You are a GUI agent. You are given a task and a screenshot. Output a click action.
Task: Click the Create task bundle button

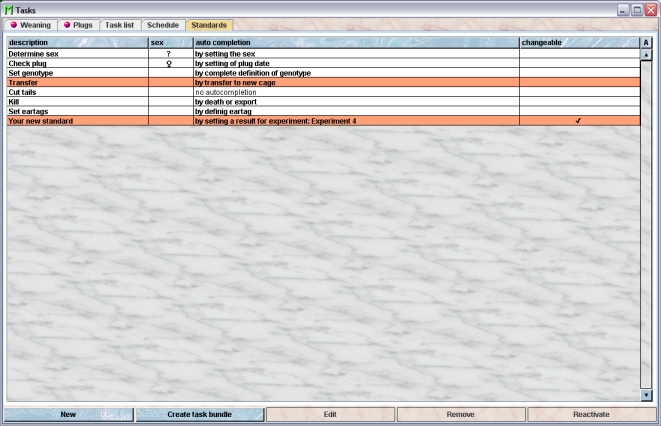[199, 414]
